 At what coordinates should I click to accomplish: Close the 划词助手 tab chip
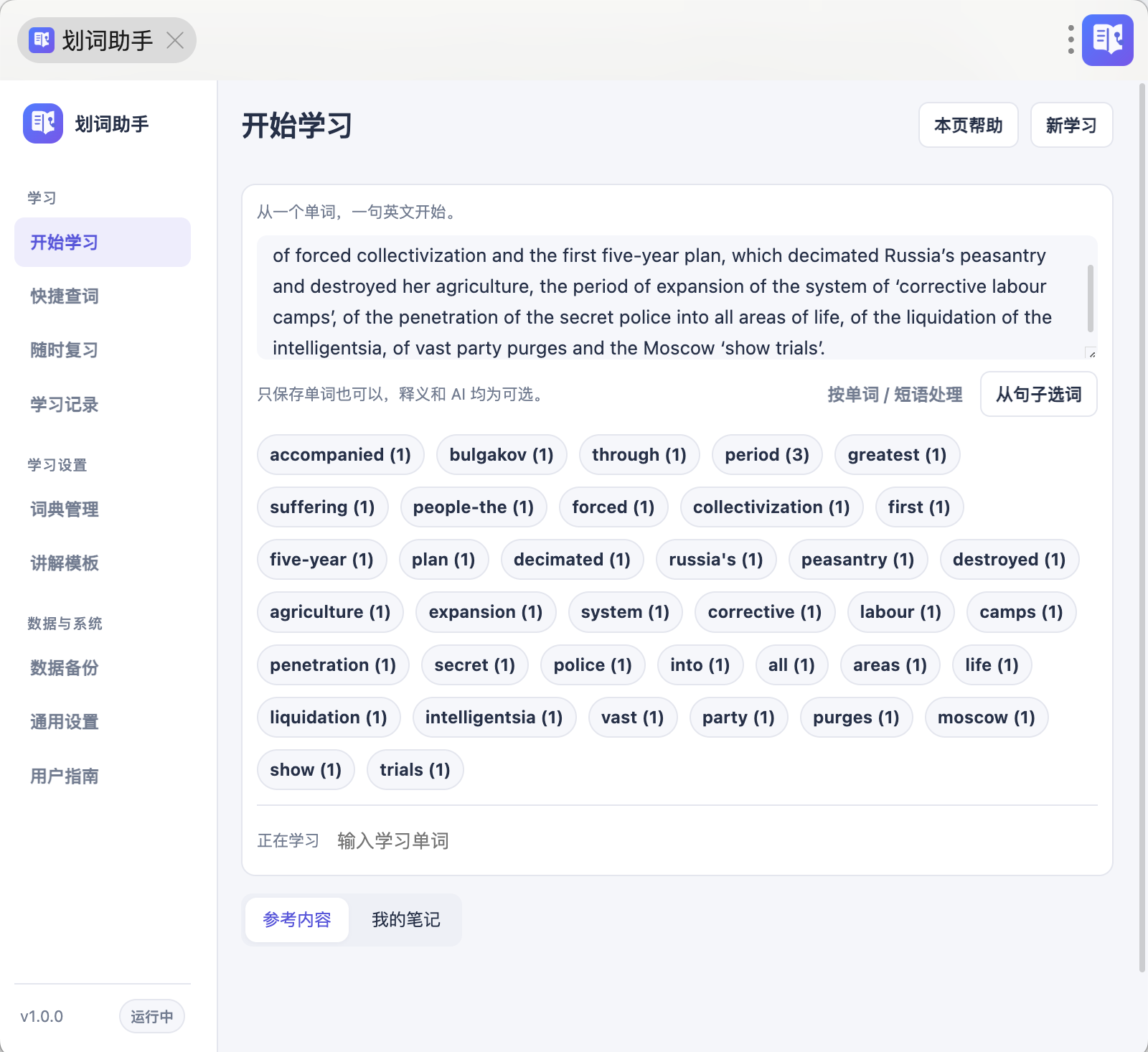pos(175,40)
